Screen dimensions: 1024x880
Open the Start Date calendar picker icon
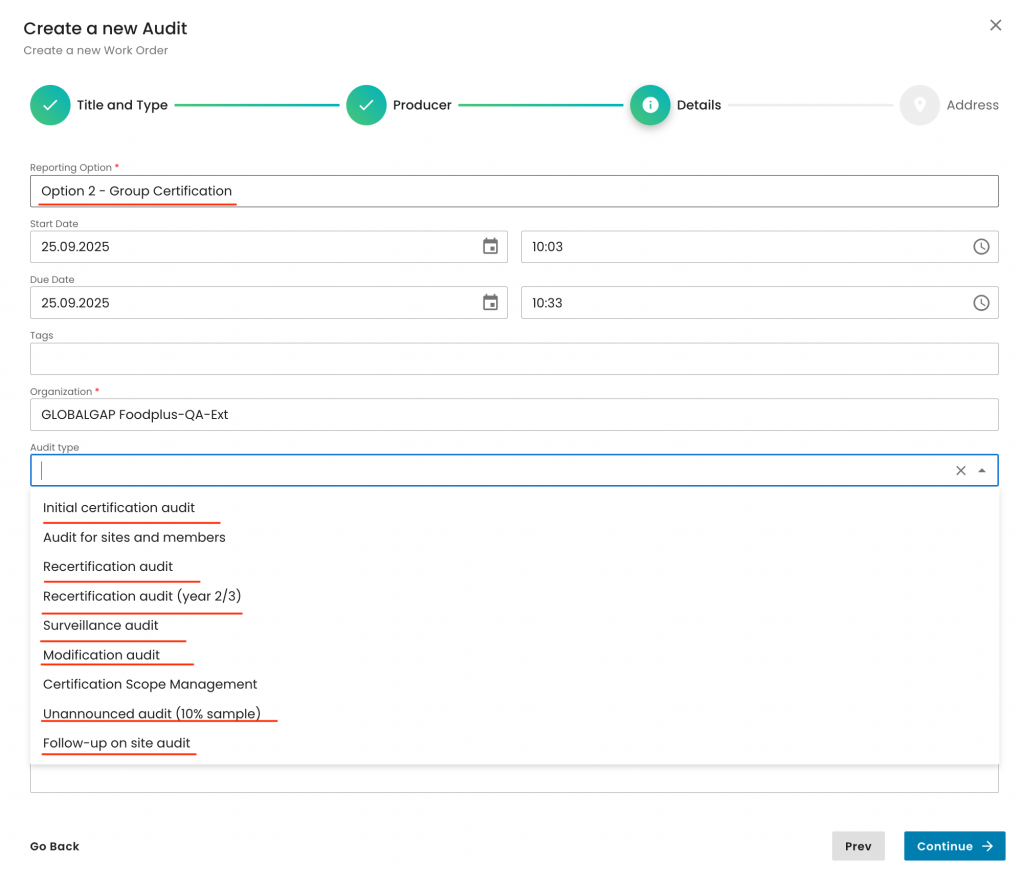coord(490,247)
